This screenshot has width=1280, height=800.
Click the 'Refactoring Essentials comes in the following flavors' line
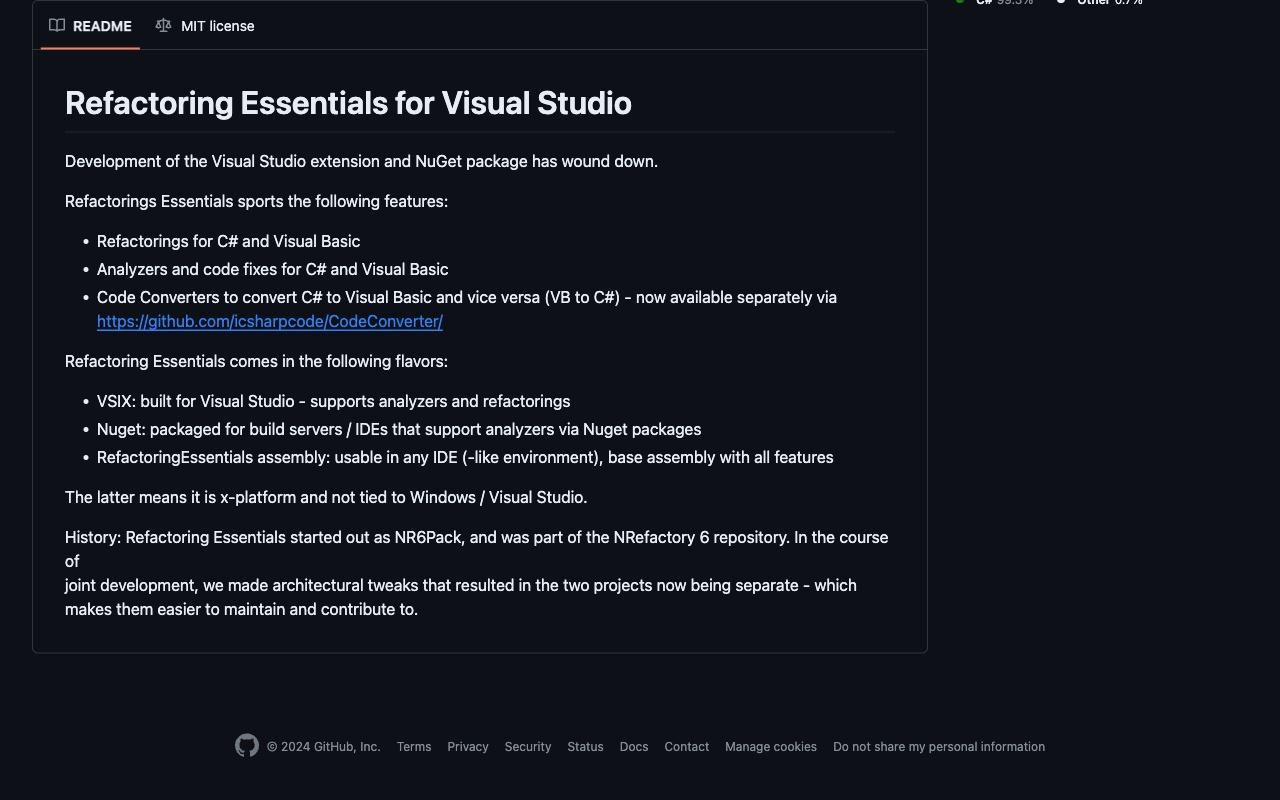(256, 361)
